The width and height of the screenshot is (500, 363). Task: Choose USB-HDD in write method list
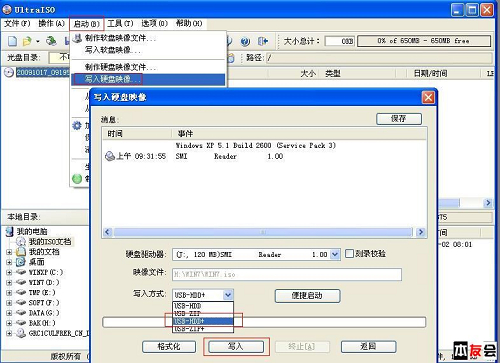[203, 306]
